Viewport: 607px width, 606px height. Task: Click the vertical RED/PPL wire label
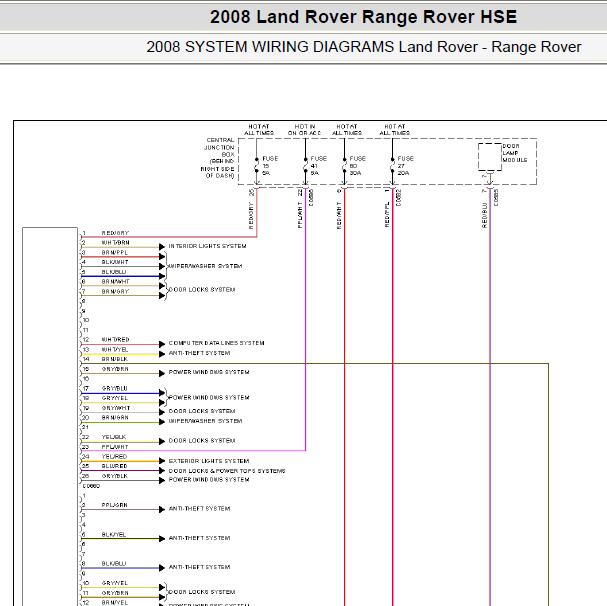click(x=387, y=215)
